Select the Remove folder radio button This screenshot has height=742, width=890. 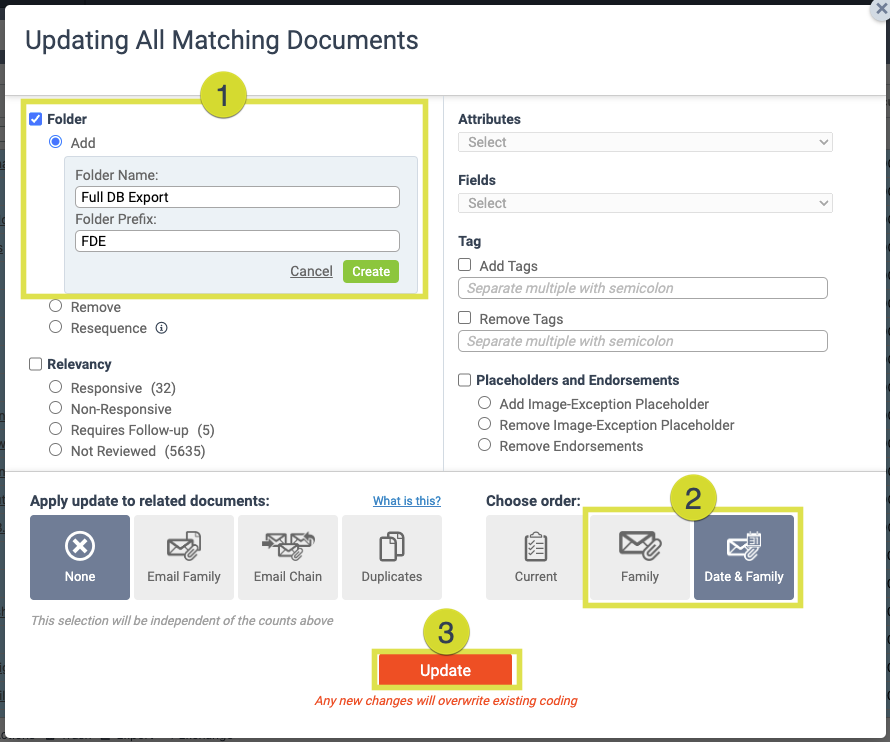[x=56, y=306]
